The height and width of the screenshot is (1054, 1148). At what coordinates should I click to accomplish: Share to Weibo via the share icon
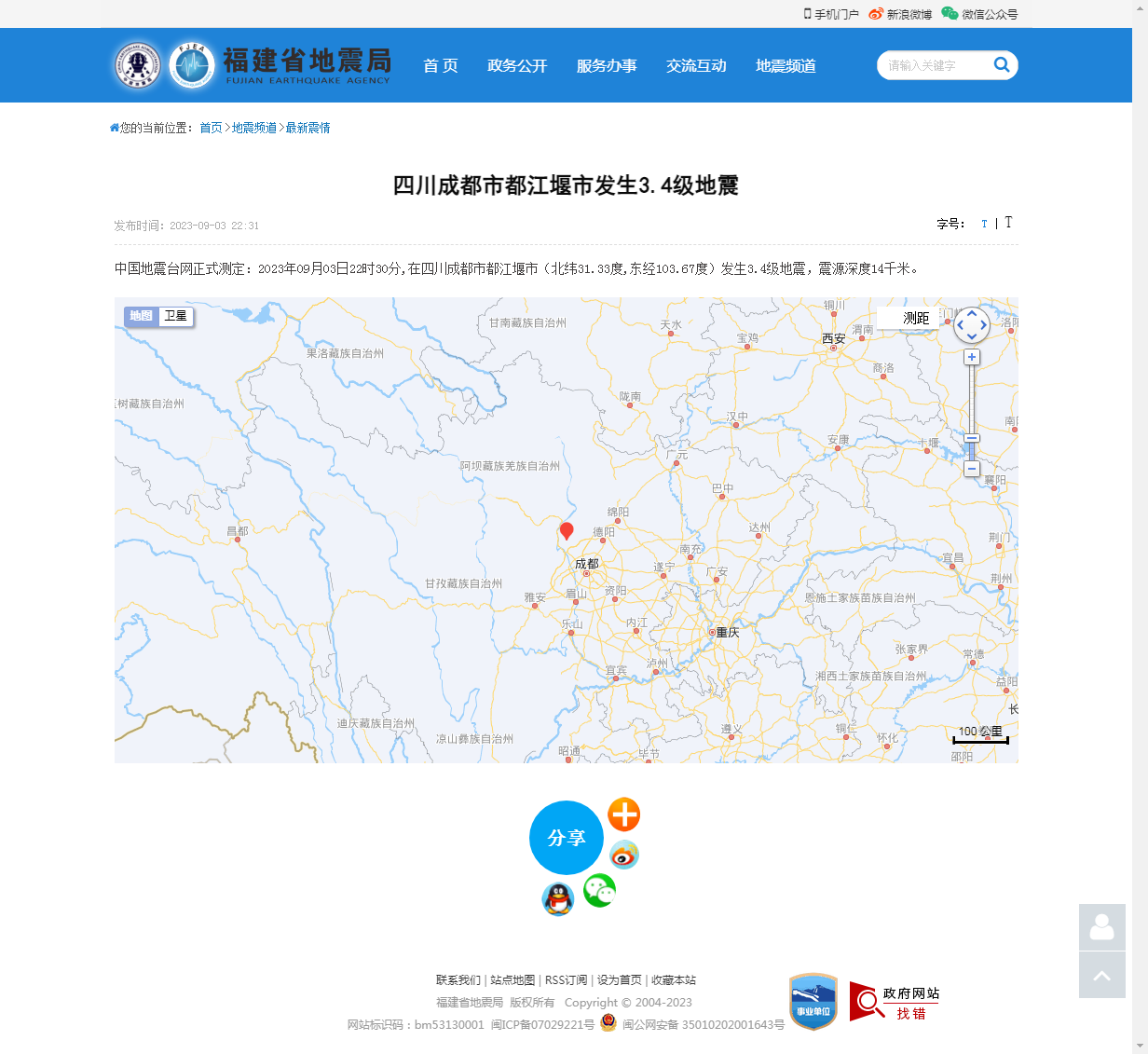coord(624,854)
